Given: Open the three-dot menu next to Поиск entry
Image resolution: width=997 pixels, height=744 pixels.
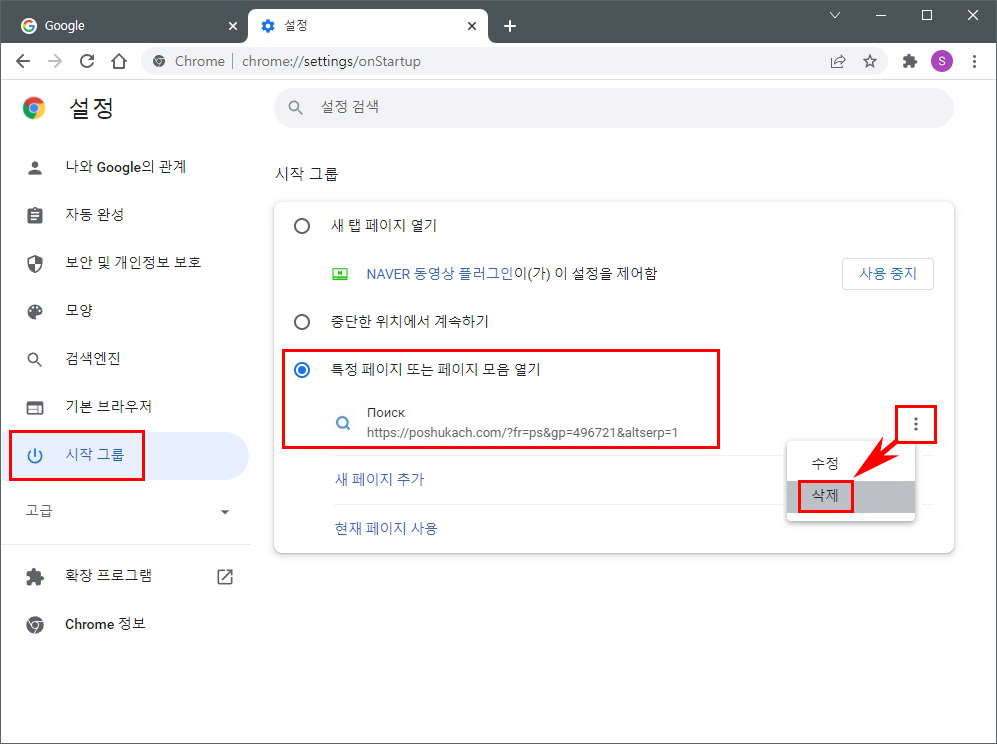Looking at the screenshot, I should tap(915, 424).
